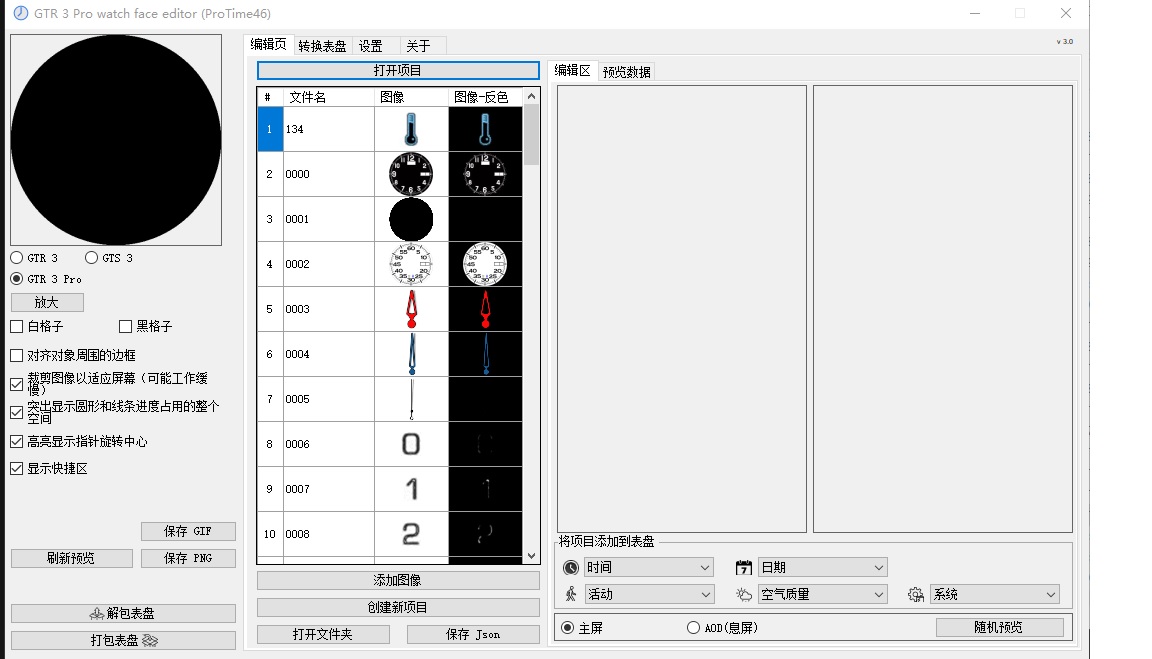This screenshot has width=1152, height=659.
Task: Enable the 白格子 checkbox
Action: [17, 326]
